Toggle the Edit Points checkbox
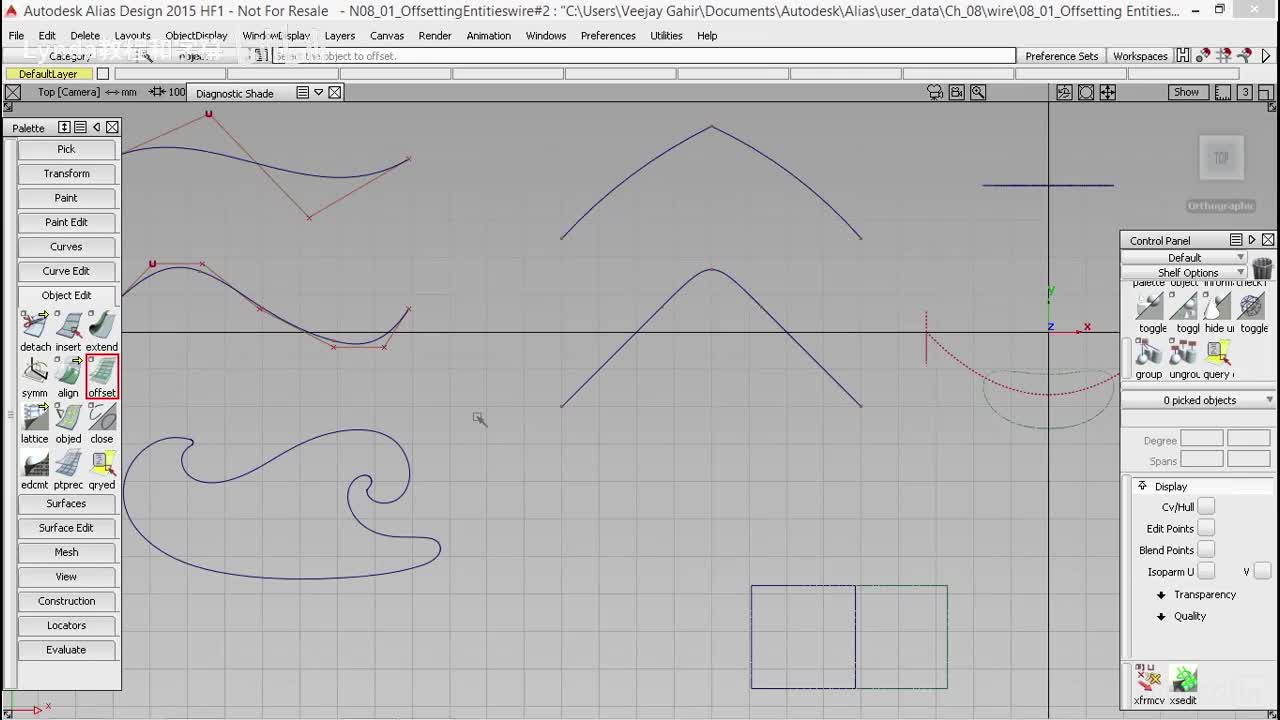Viewport: 1280px width, 720px height. click(x=1206, y=528)
